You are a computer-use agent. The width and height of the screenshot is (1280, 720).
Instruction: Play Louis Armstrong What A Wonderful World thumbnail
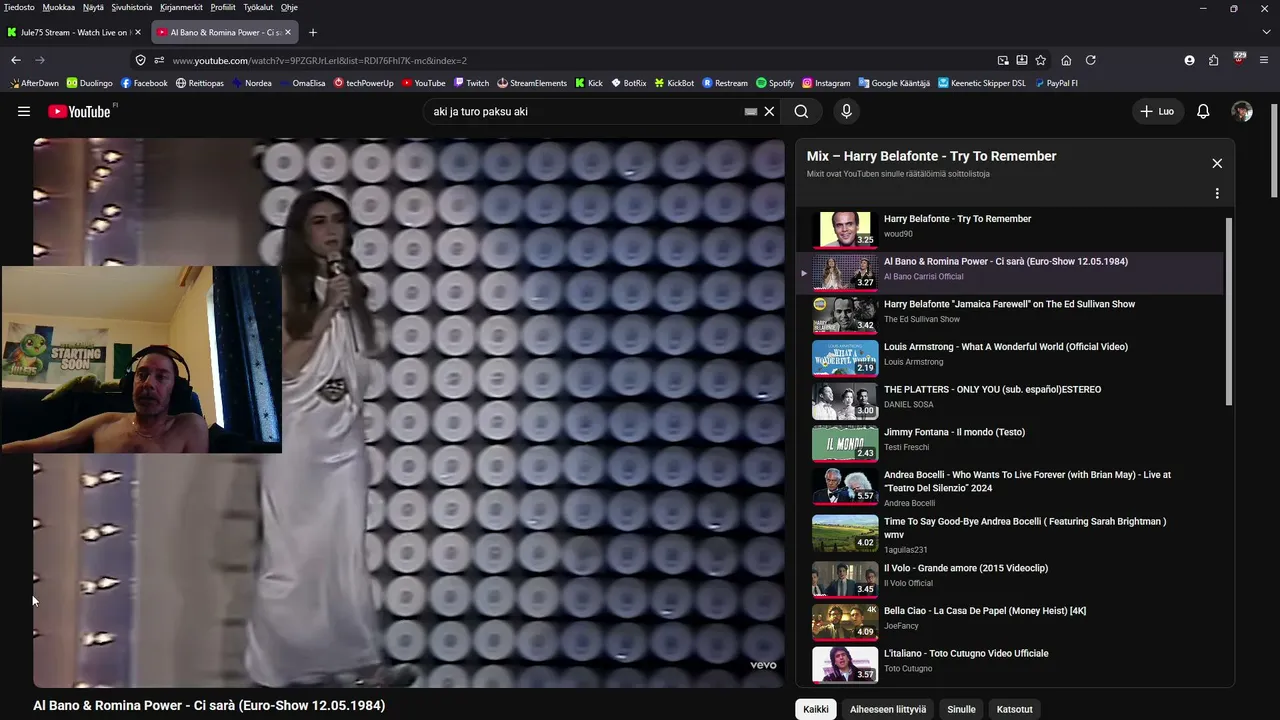pyautogui.click(x=845, y=357)
